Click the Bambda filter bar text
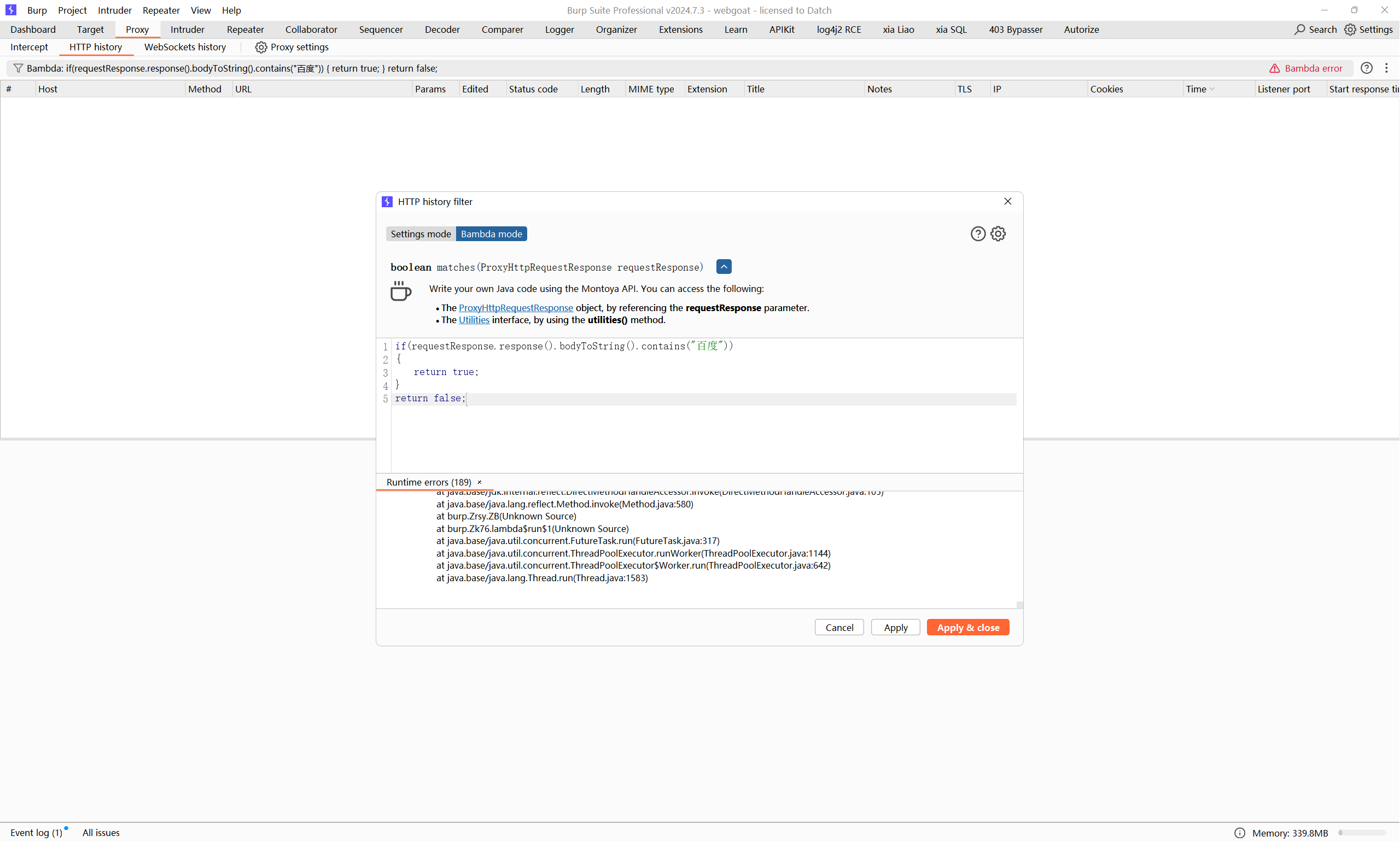This screenshot has height=842, width=1400. pyautogui.click(x=232, y=68)
